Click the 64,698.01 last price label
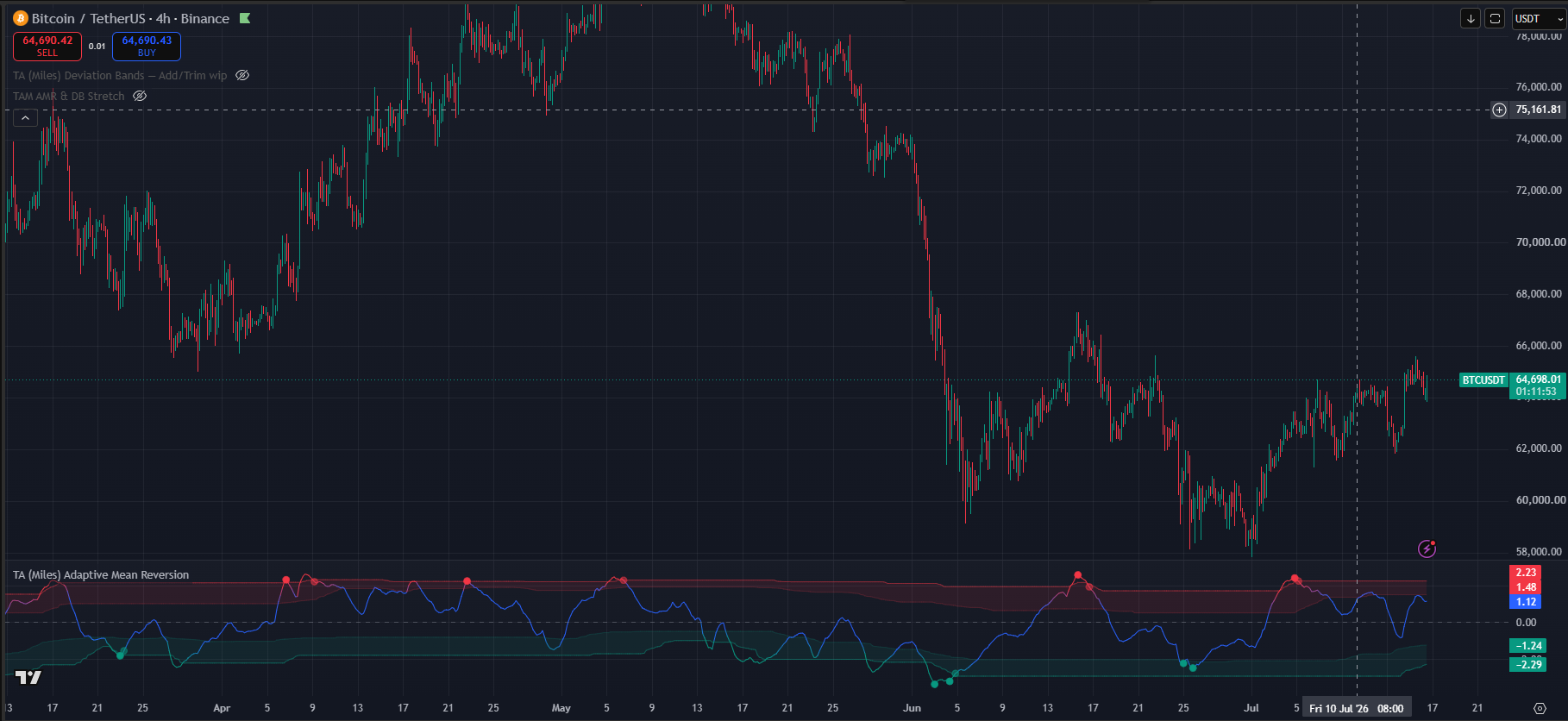 [x=1538, y=379]
